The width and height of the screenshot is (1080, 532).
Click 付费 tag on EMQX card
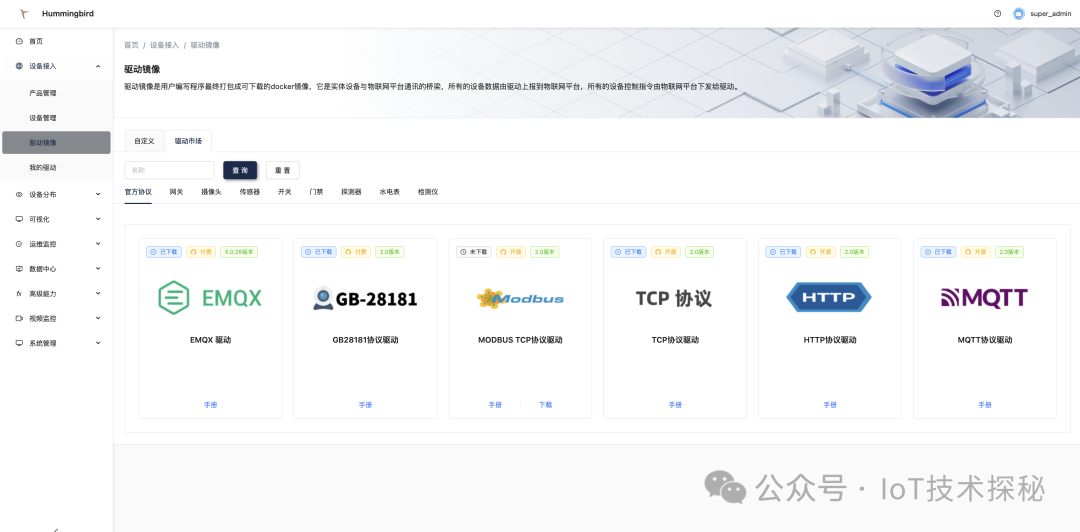(200, 252)
